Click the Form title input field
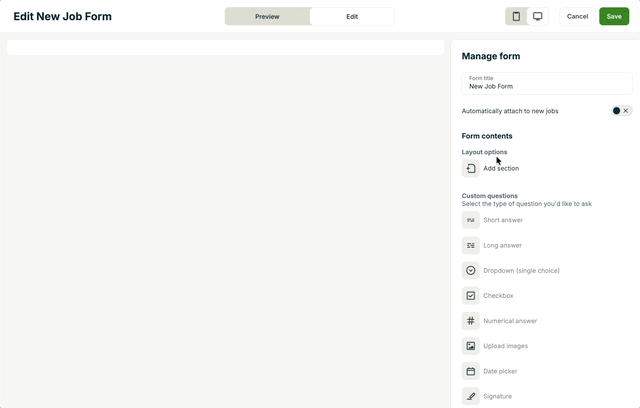Screen dimensions: 640x408 pos(547,83)
